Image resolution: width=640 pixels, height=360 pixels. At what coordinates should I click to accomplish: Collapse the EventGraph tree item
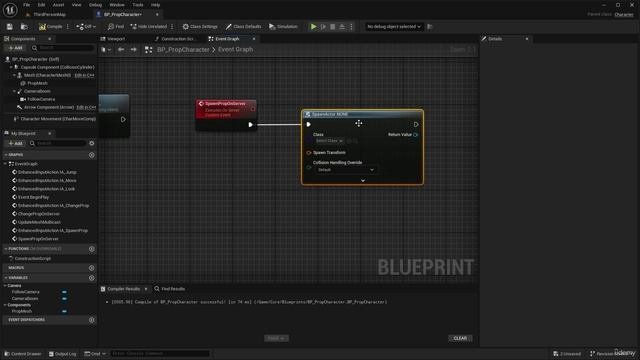5,164
